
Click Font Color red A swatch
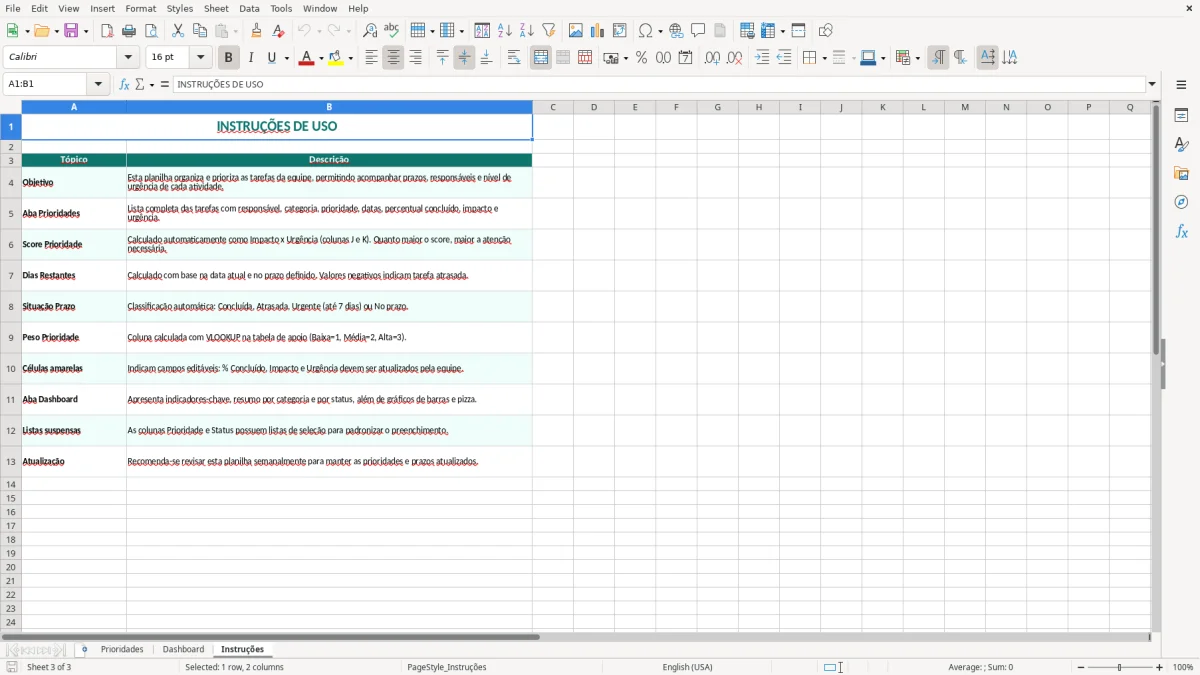coord(306,58)
